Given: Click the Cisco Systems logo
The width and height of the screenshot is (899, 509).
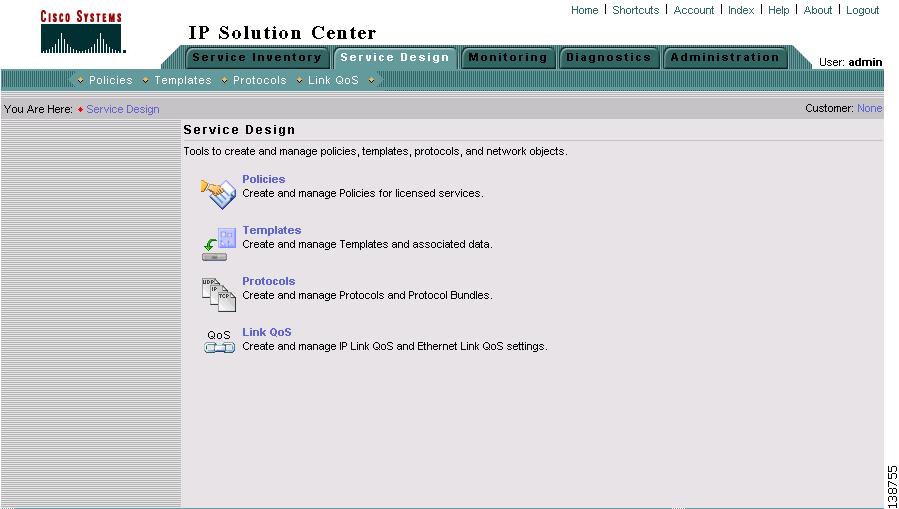Looking at the screenshot, I should [81, 32].
